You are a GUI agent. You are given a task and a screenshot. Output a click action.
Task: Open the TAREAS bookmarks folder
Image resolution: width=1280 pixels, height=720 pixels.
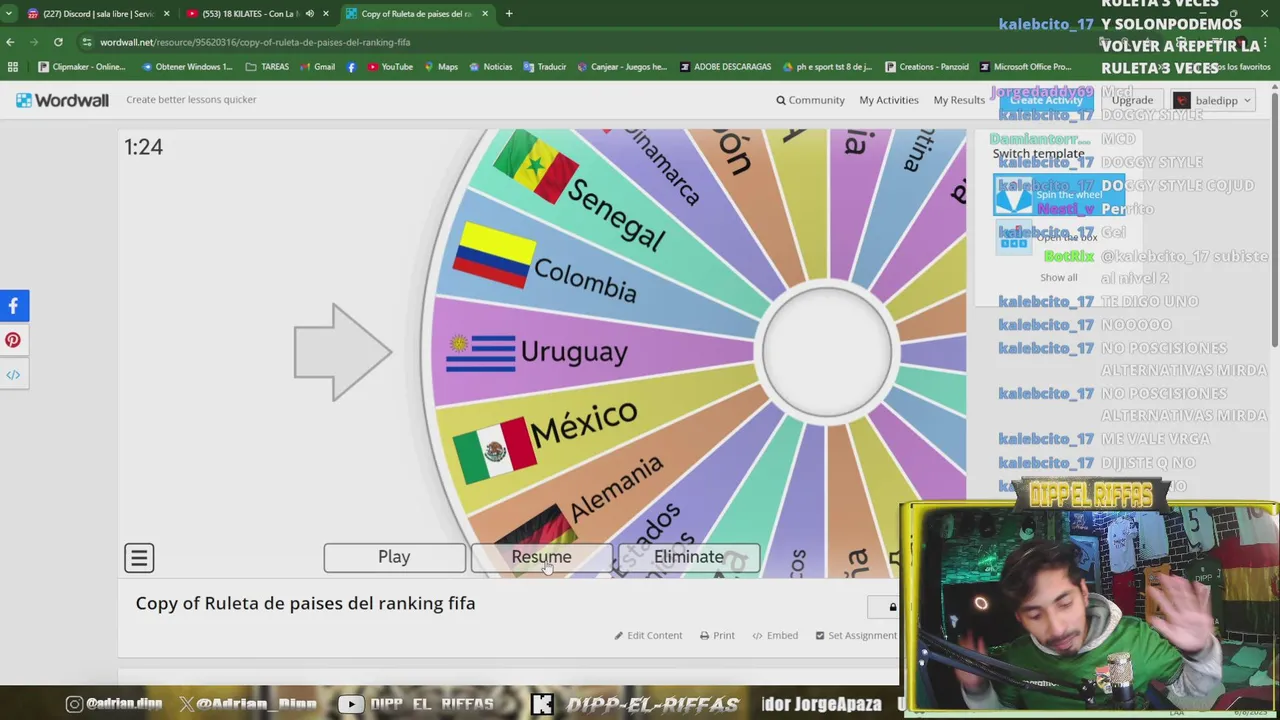pos(267,67)
